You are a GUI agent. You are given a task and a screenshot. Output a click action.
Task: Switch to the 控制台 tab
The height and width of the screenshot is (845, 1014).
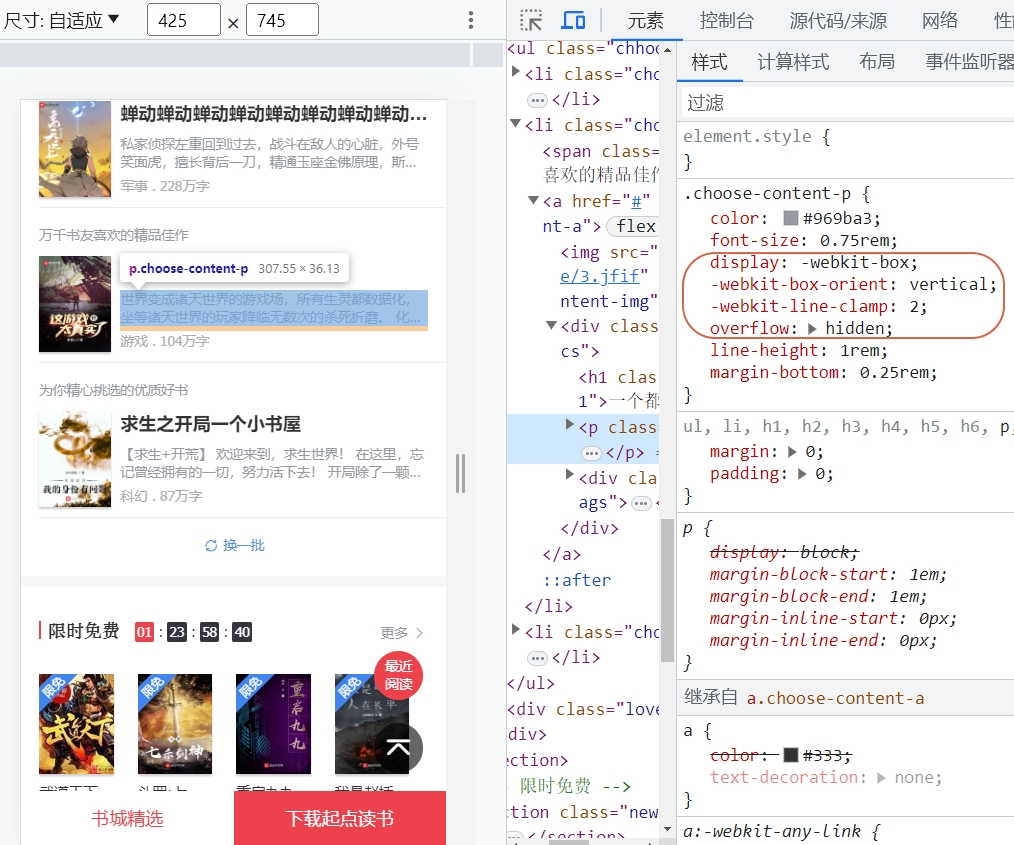coord(727,21)
